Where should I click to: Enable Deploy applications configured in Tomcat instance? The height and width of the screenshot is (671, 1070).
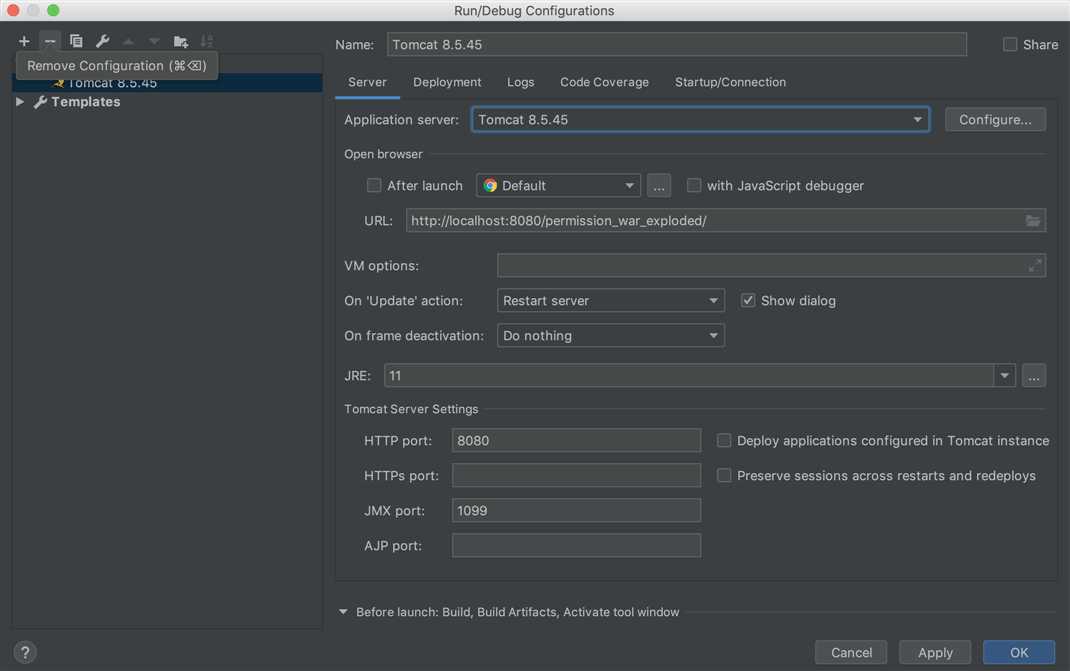pyautogui.click(x=724, y=440)
